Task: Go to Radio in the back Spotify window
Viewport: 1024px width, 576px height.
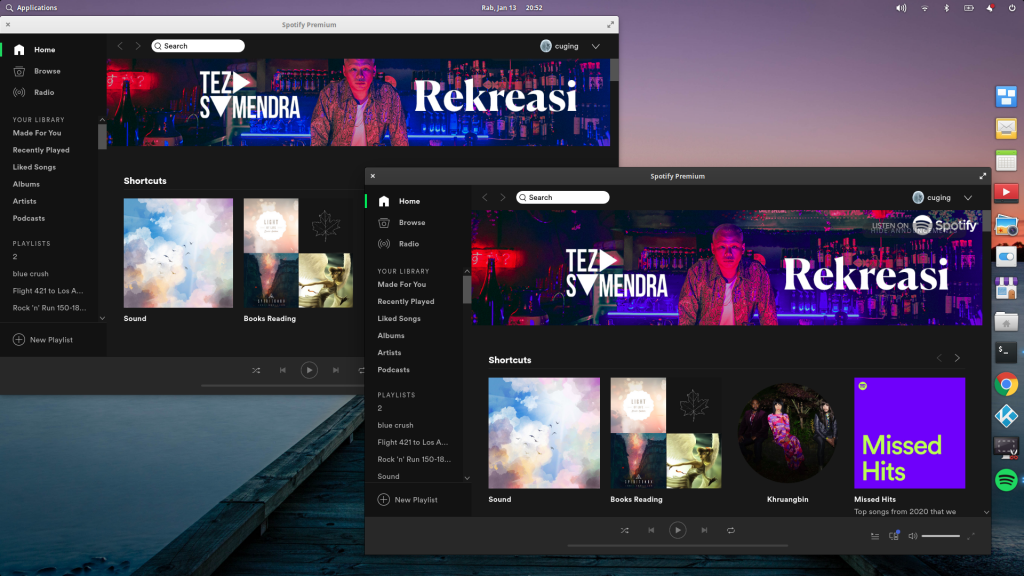Action: (x=44, y=92)
